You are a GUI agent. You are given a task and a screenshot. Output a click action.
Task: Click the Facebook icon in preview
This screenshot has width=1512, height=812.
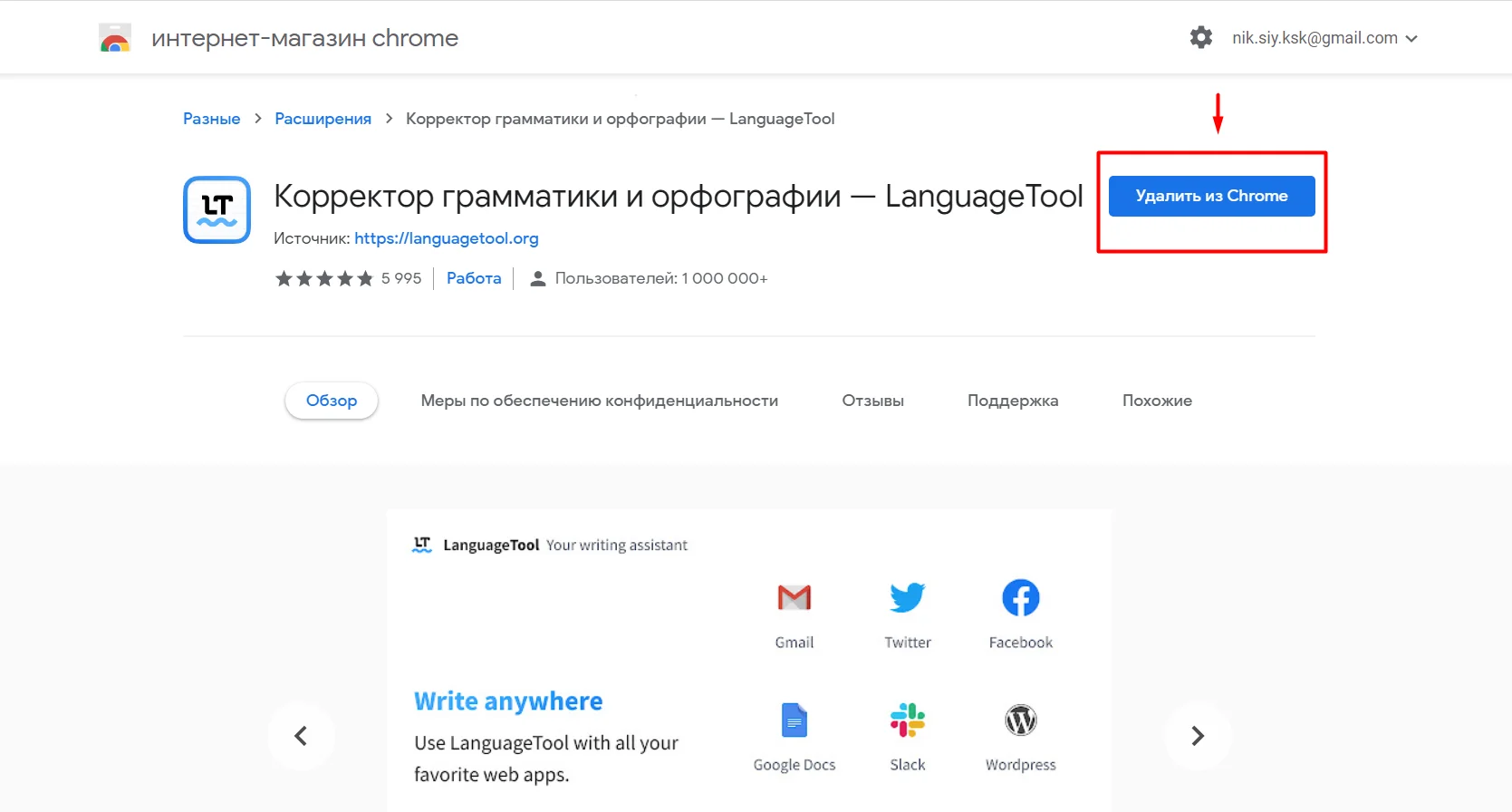[1021, 597]
